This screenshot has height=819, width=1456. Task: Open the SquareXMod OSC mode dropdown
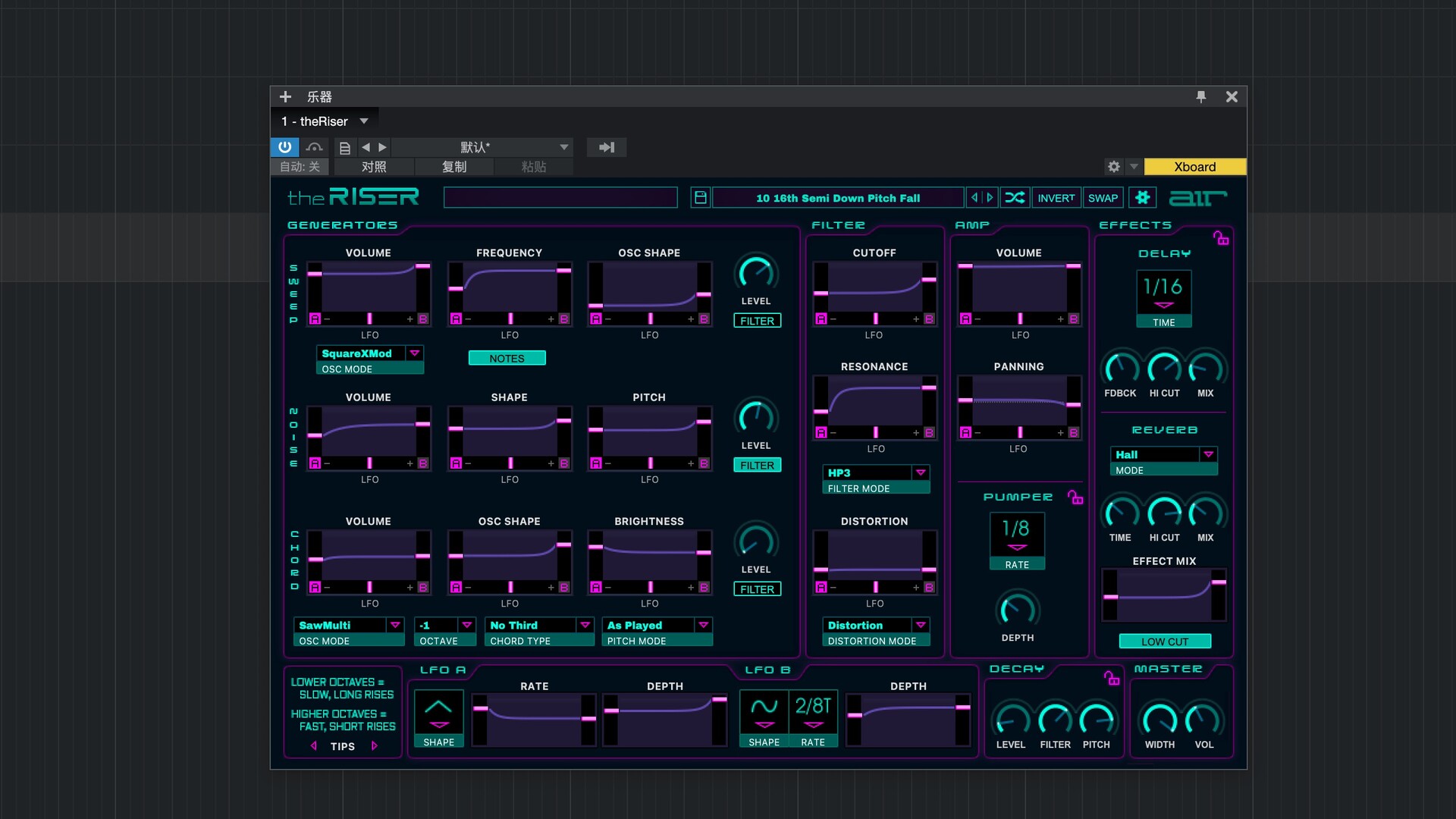point(415,353)
